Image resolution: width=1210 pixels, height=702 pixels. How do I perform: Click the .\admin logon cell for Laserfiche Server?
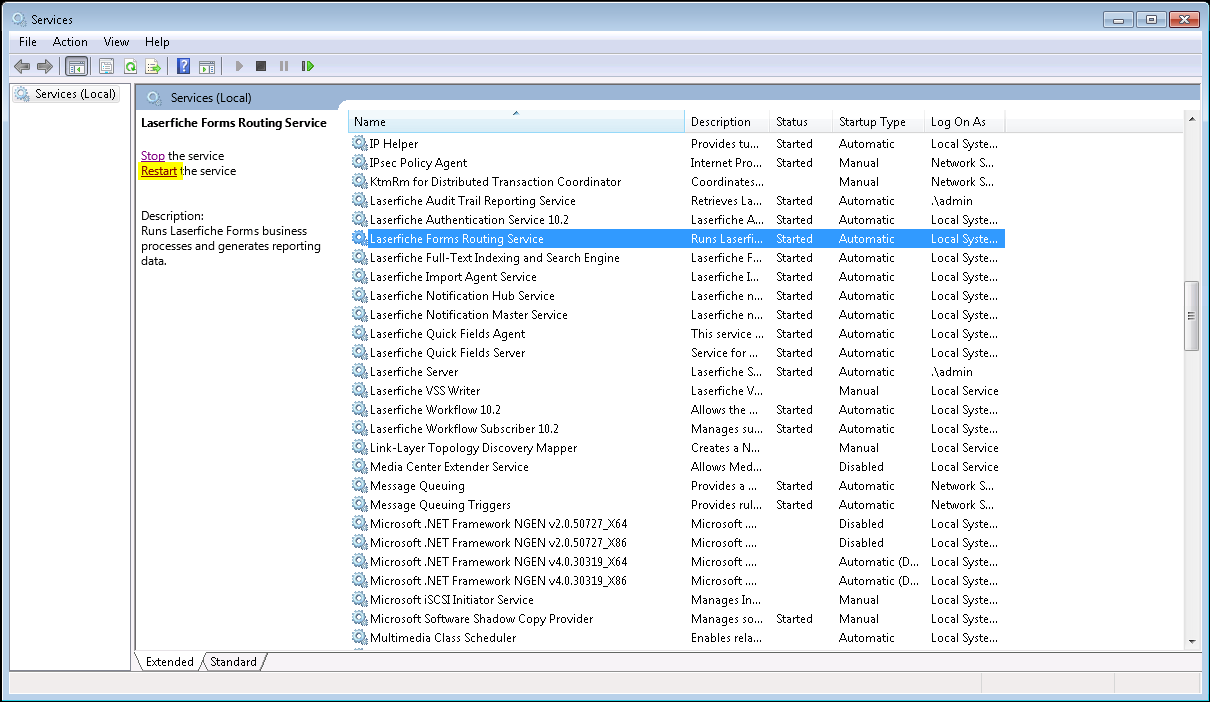(951, 372)
